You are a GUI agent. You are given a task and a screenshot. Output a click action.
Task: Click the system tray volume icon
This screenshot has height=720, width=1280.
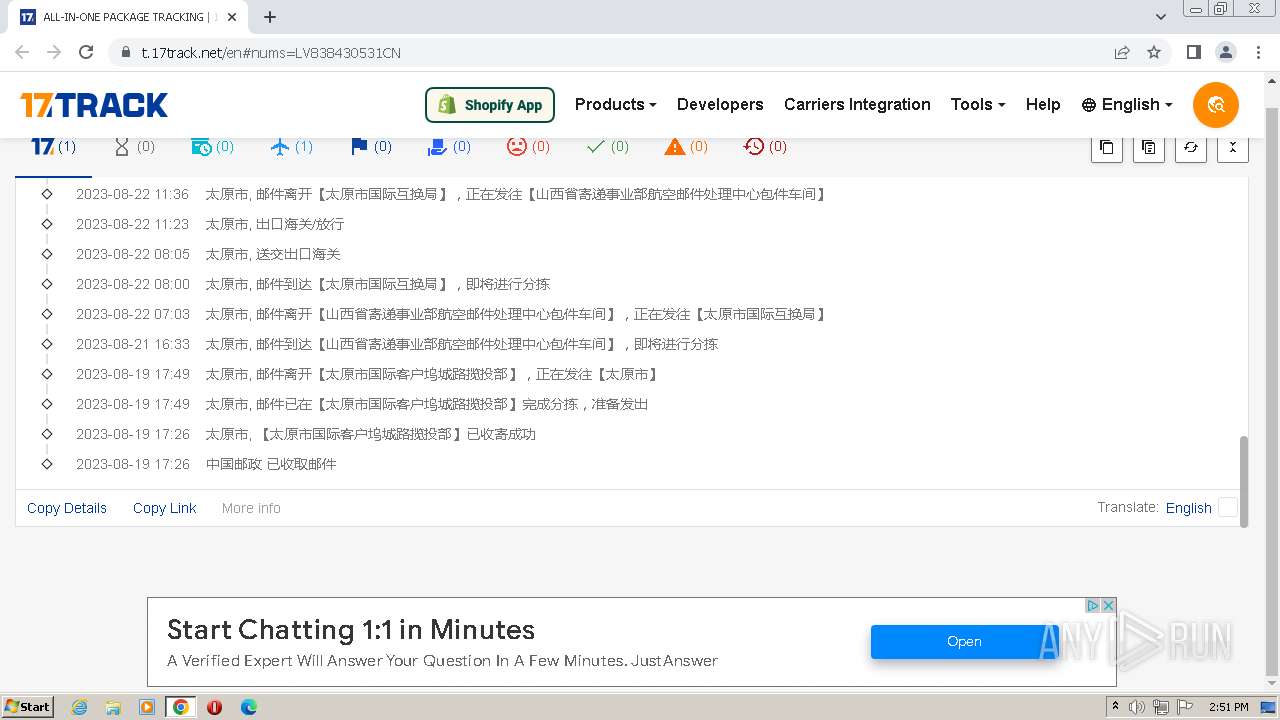click(1137, 707)
